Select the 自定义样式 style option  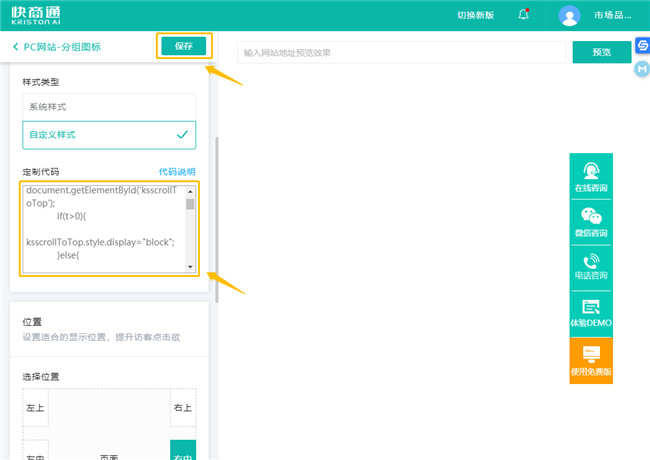(109, 134)
